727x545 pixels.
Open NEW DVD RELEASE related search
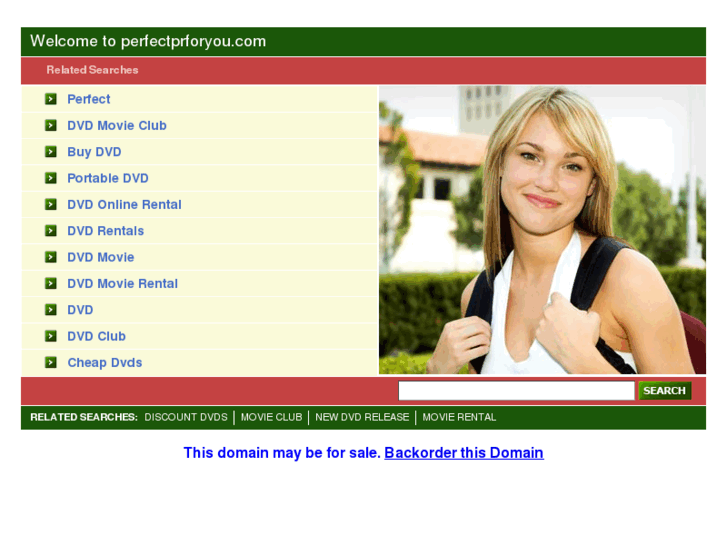[x=362, y=417]
